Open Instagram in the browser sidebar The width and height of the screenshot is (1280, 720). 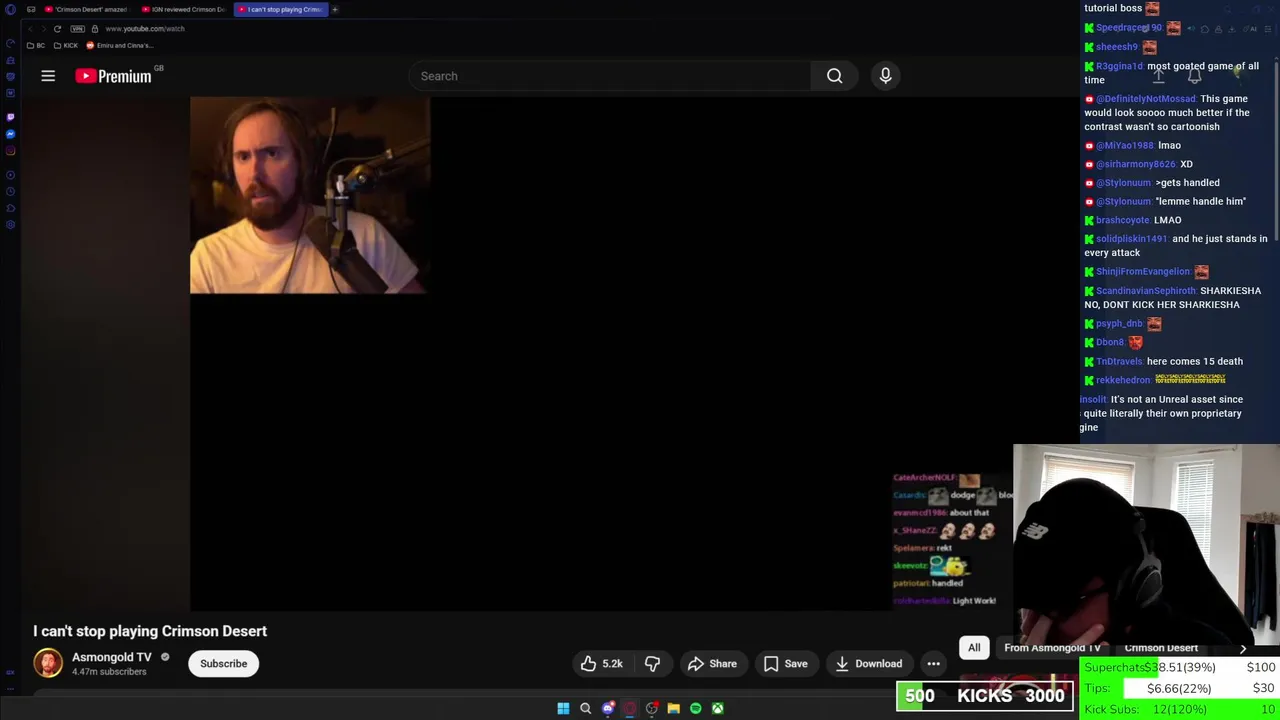[x=10, y=151]
